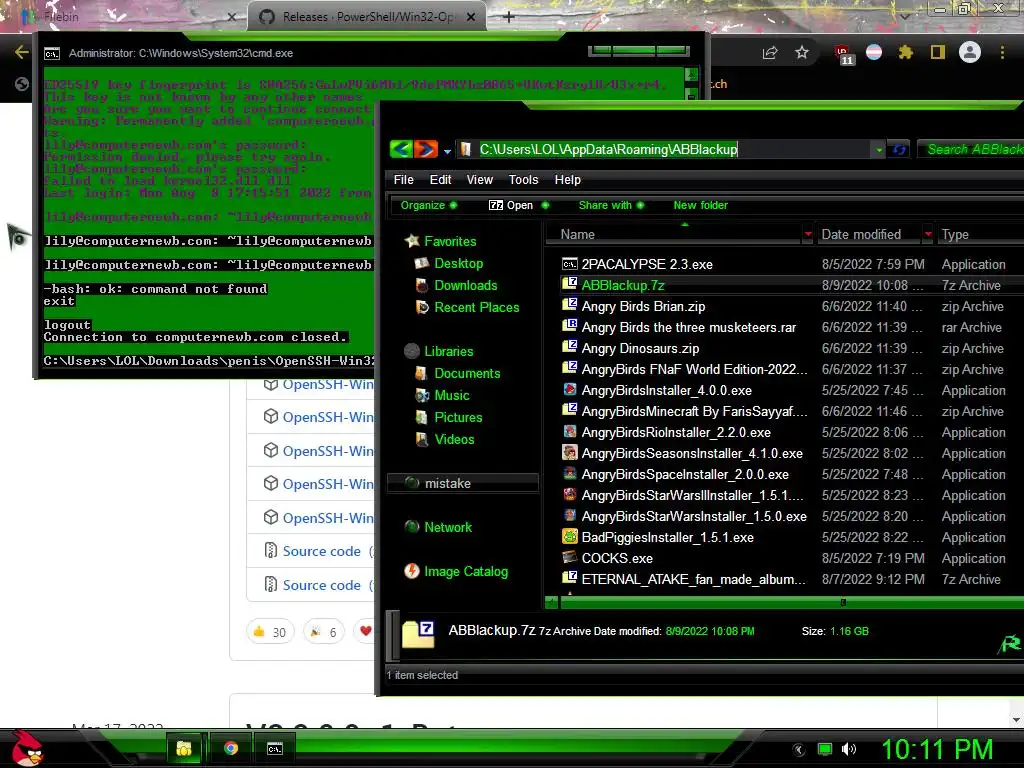Select AngryBirds FNaF World Edition archive icon

[x=569, y=368]
